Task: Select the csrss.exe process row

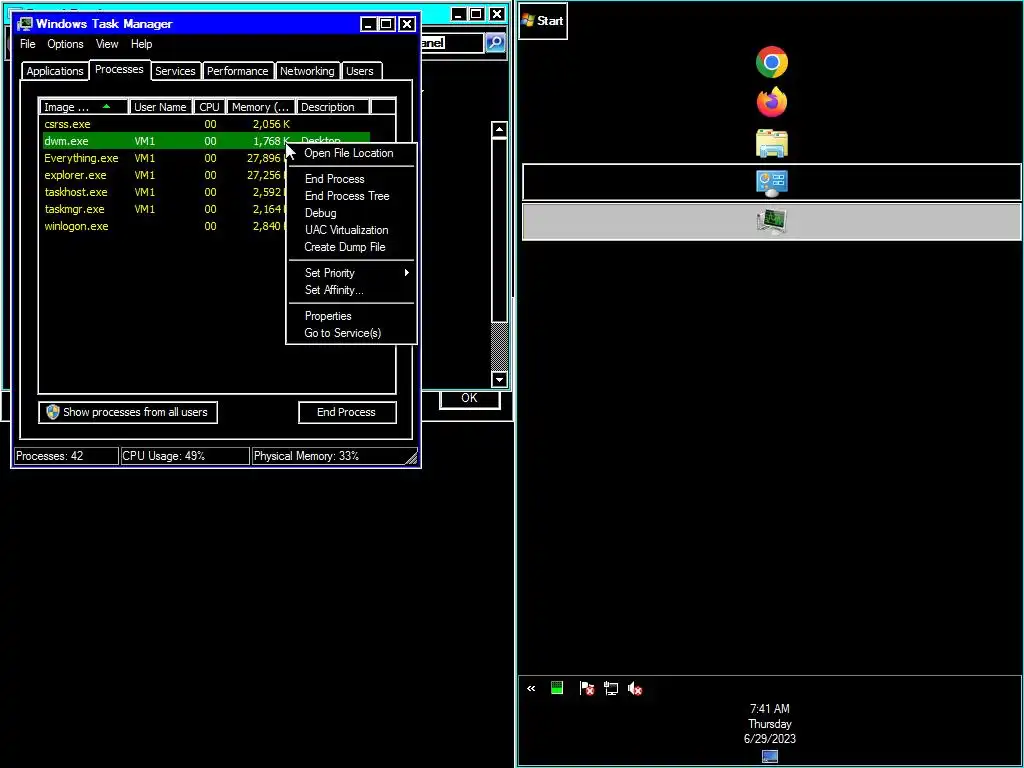Action: coord(206,124)
